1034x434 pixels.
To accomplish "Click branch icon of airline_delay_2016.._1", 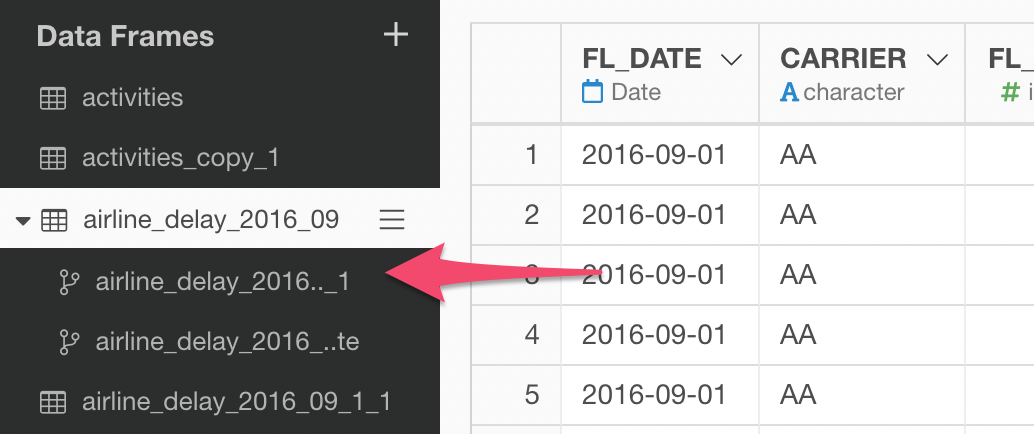I will coord(69,282).
